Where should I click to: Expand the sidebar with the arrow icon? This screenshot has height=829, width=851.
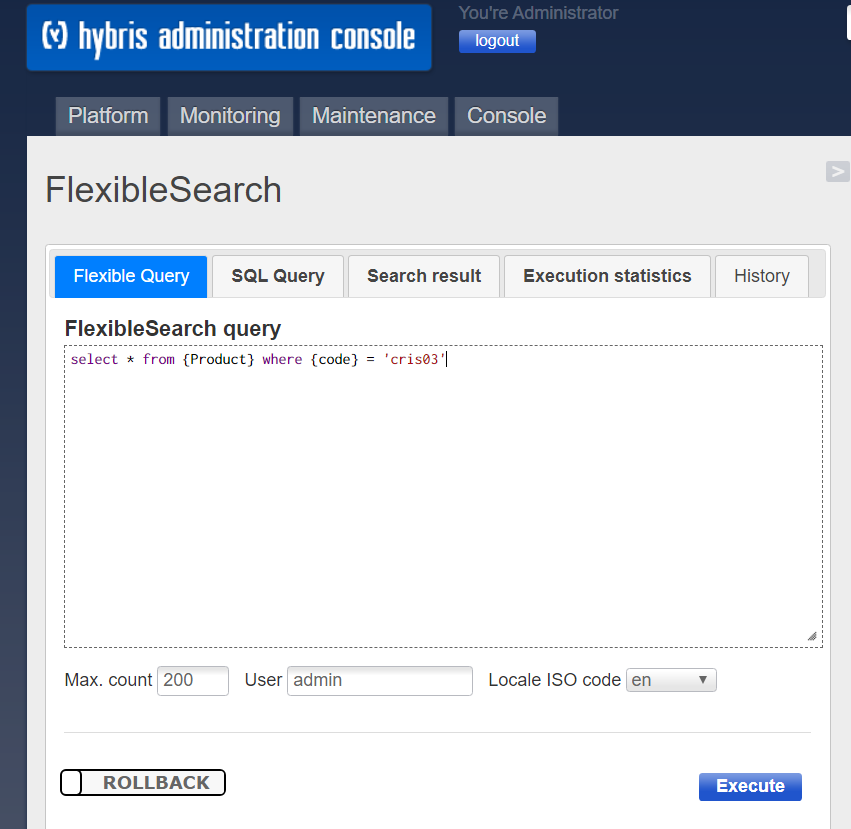[x=837, y=171]
